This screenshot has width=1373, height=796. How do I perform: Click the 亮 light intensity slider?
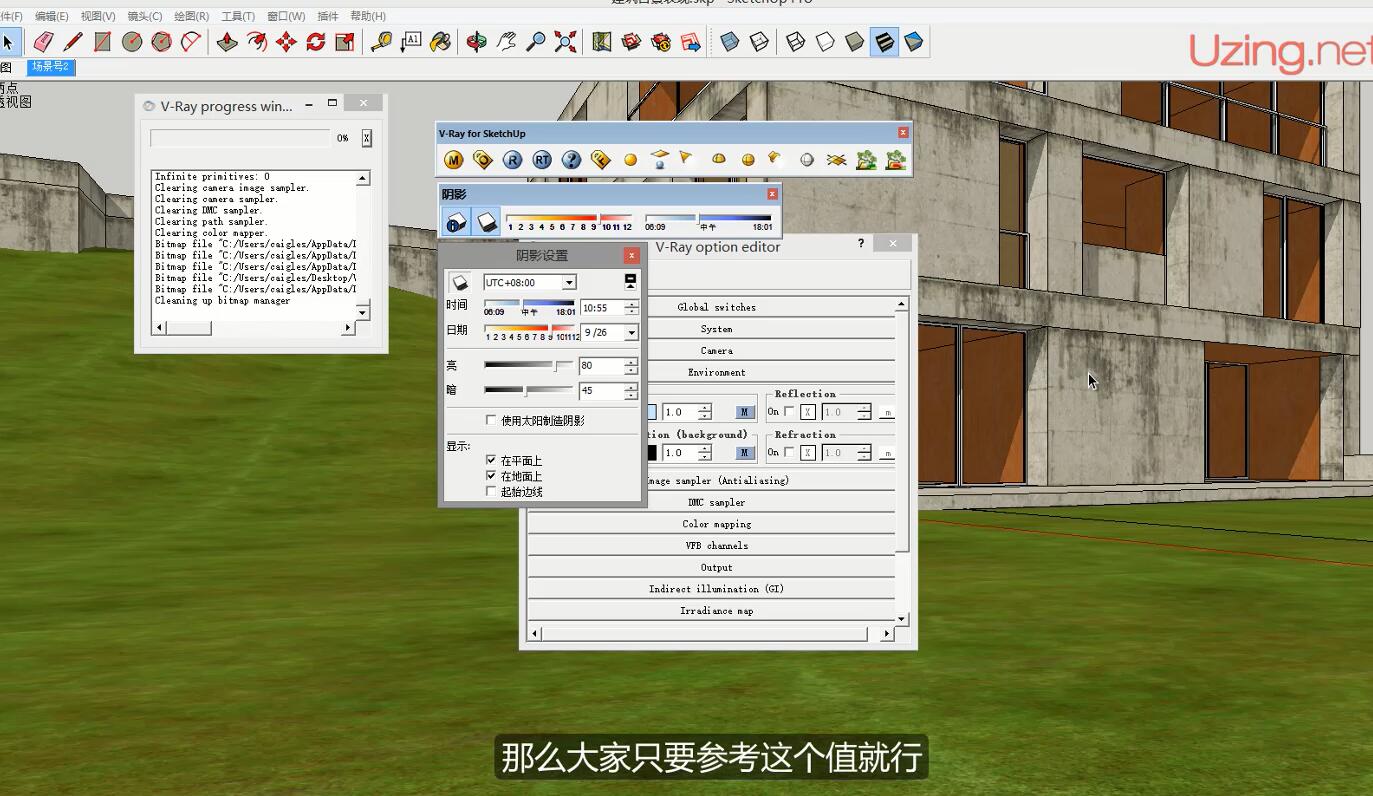(528, 365)
